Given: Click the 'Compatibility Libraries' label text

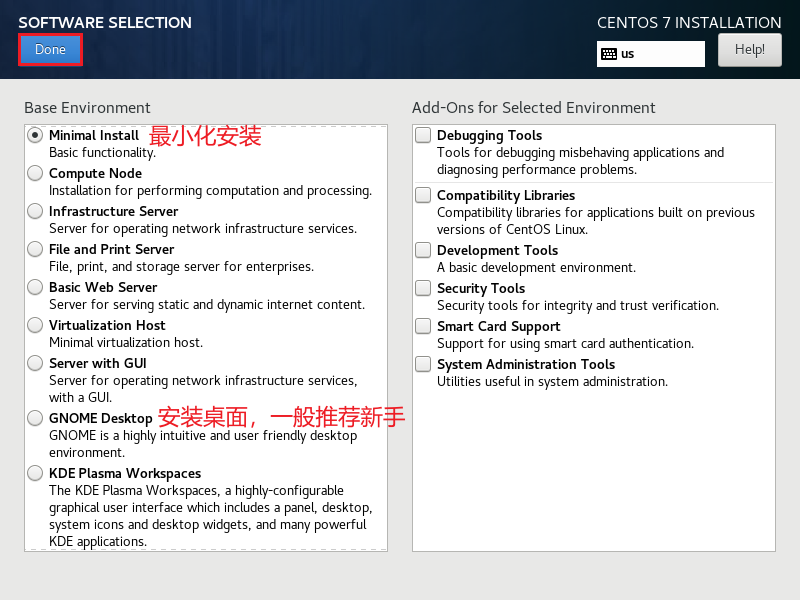Looking at the screenshot, I should (506, 195).
